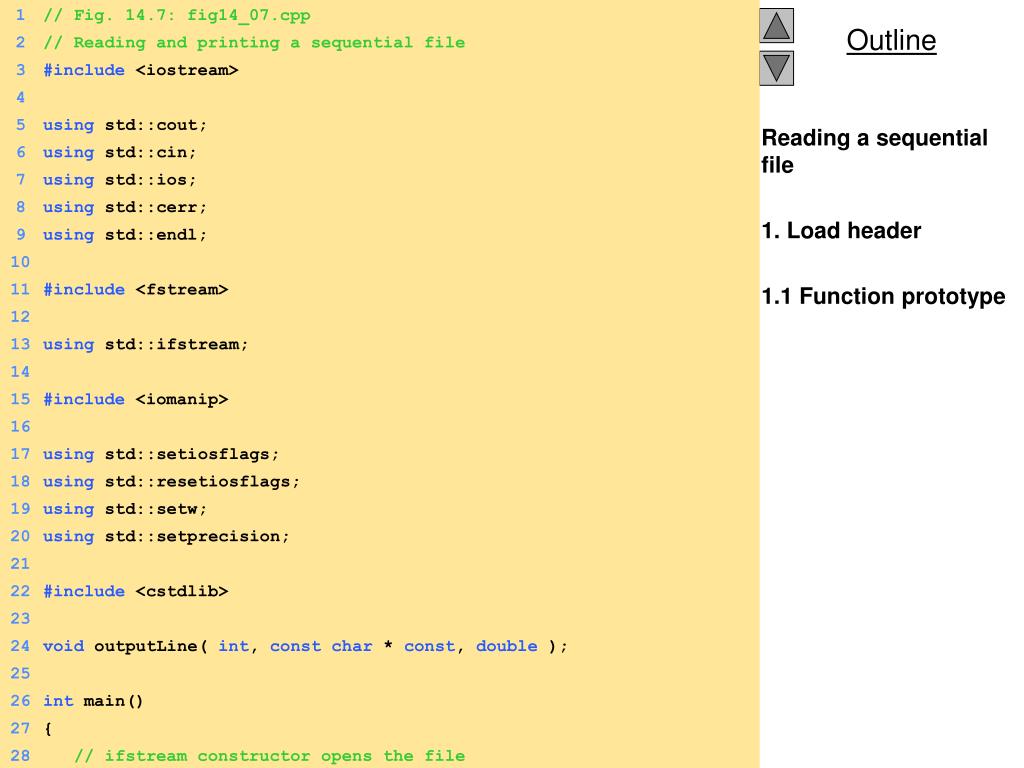1024x768 pixels.
Task: Click the 'using std::cerr;' line
Action: coord(125,207)
